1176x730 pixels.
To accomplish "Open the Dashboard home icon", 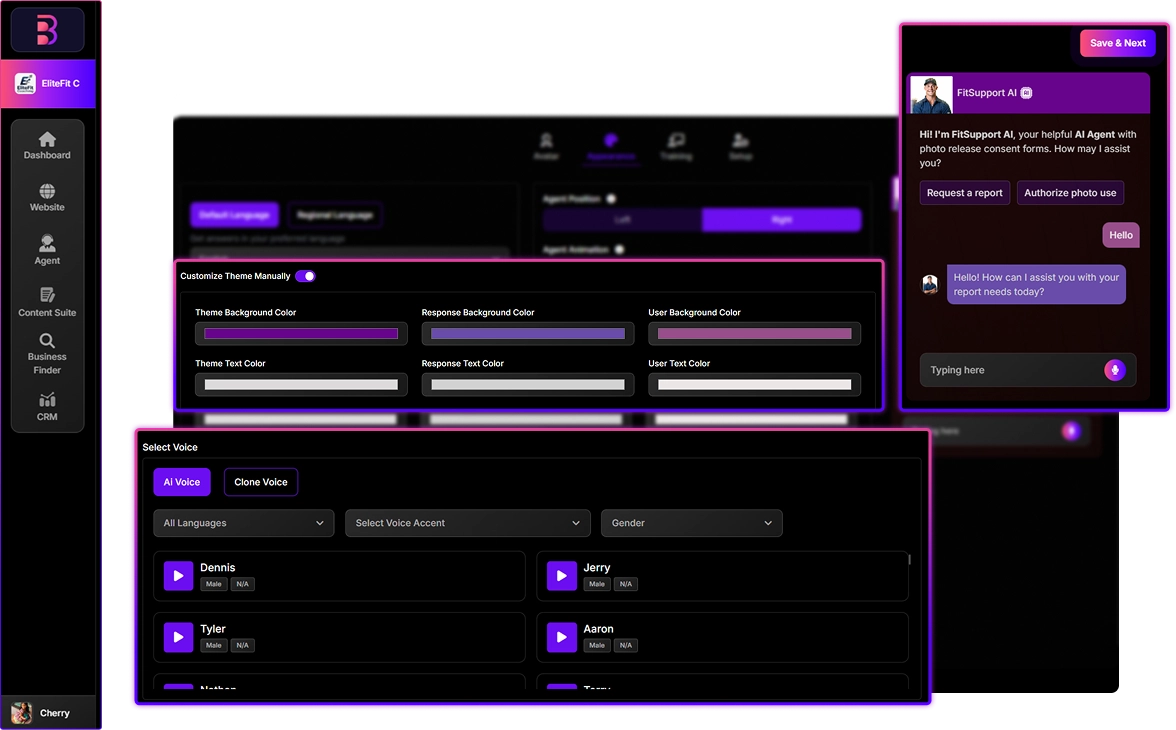I will pos(47,140).
